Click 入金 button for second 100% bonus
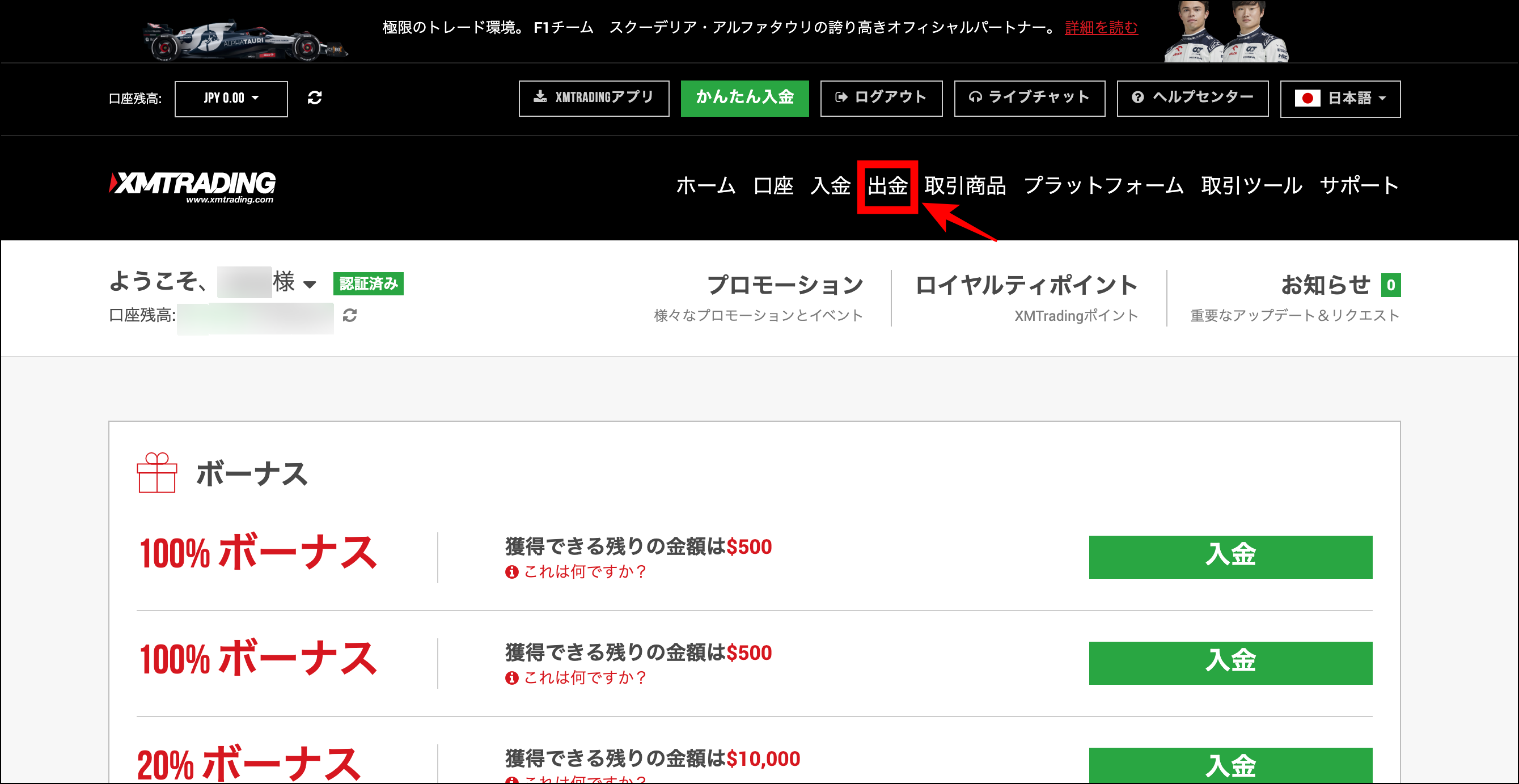1519x784 pixels. pyautogui.click(x=1230, y=663)
